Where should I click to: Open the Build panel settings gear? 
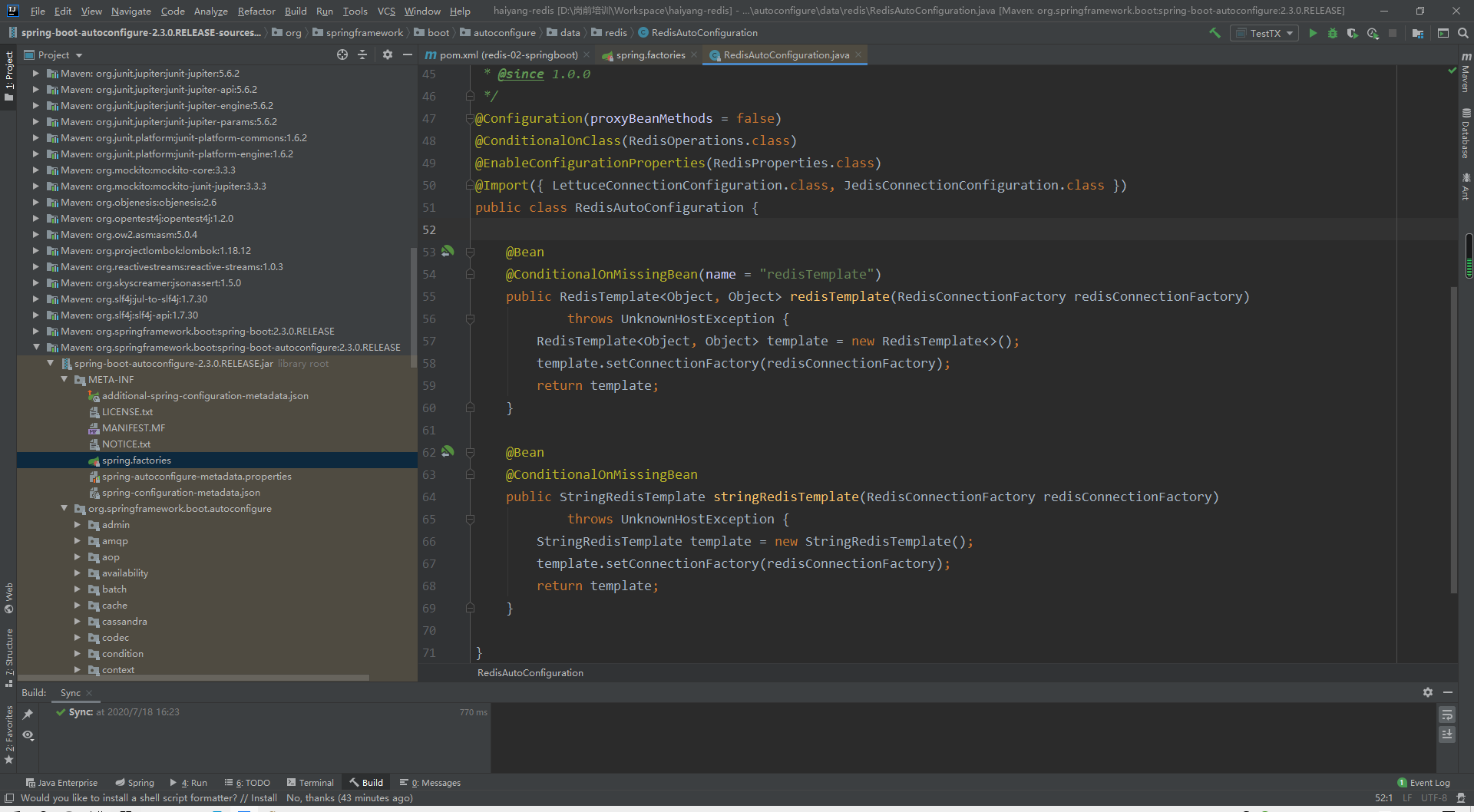[1428, 692]
